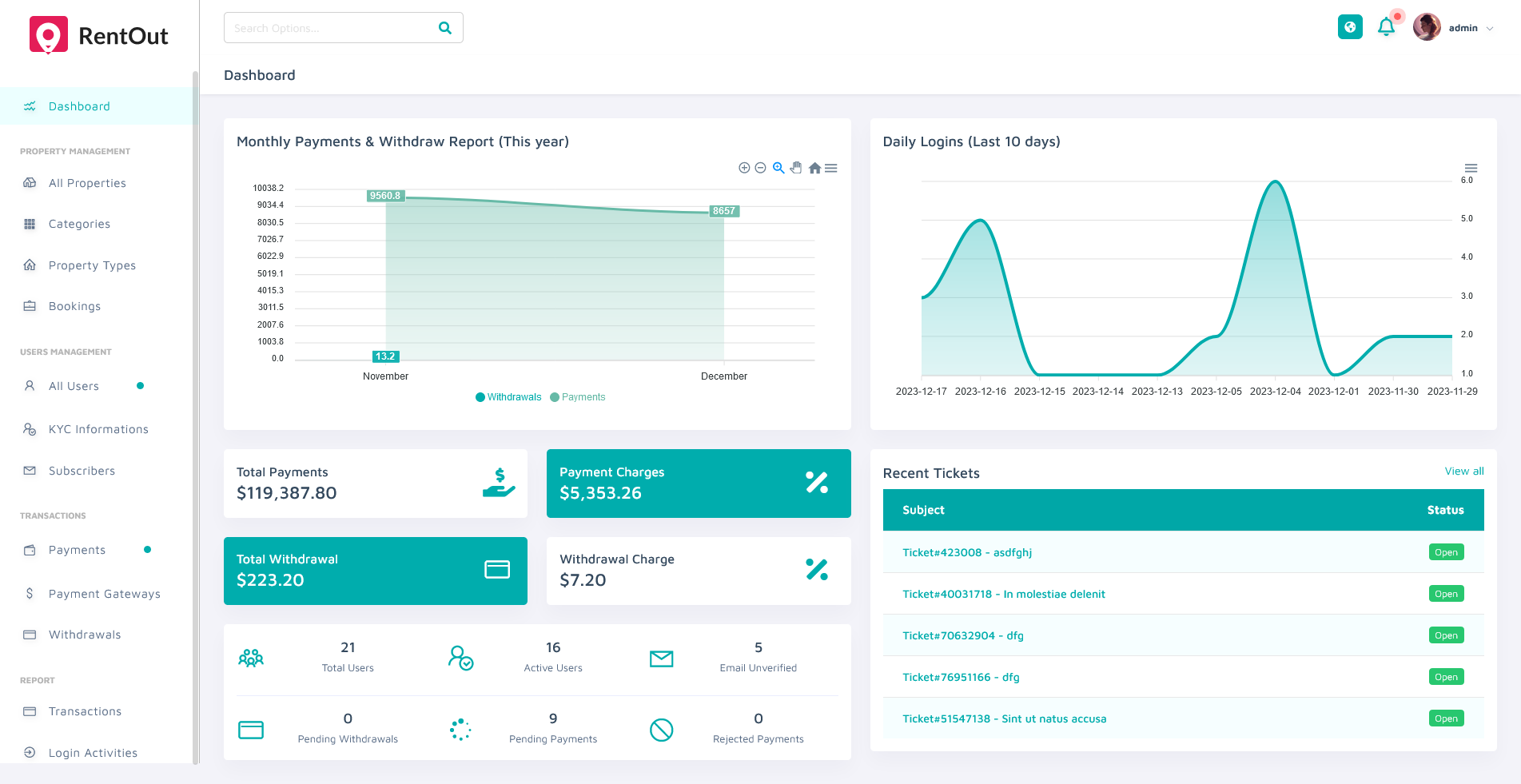Click the chart zoom-in plus icon
This screenshot has width=1521, height=784.
click(744, 168)
